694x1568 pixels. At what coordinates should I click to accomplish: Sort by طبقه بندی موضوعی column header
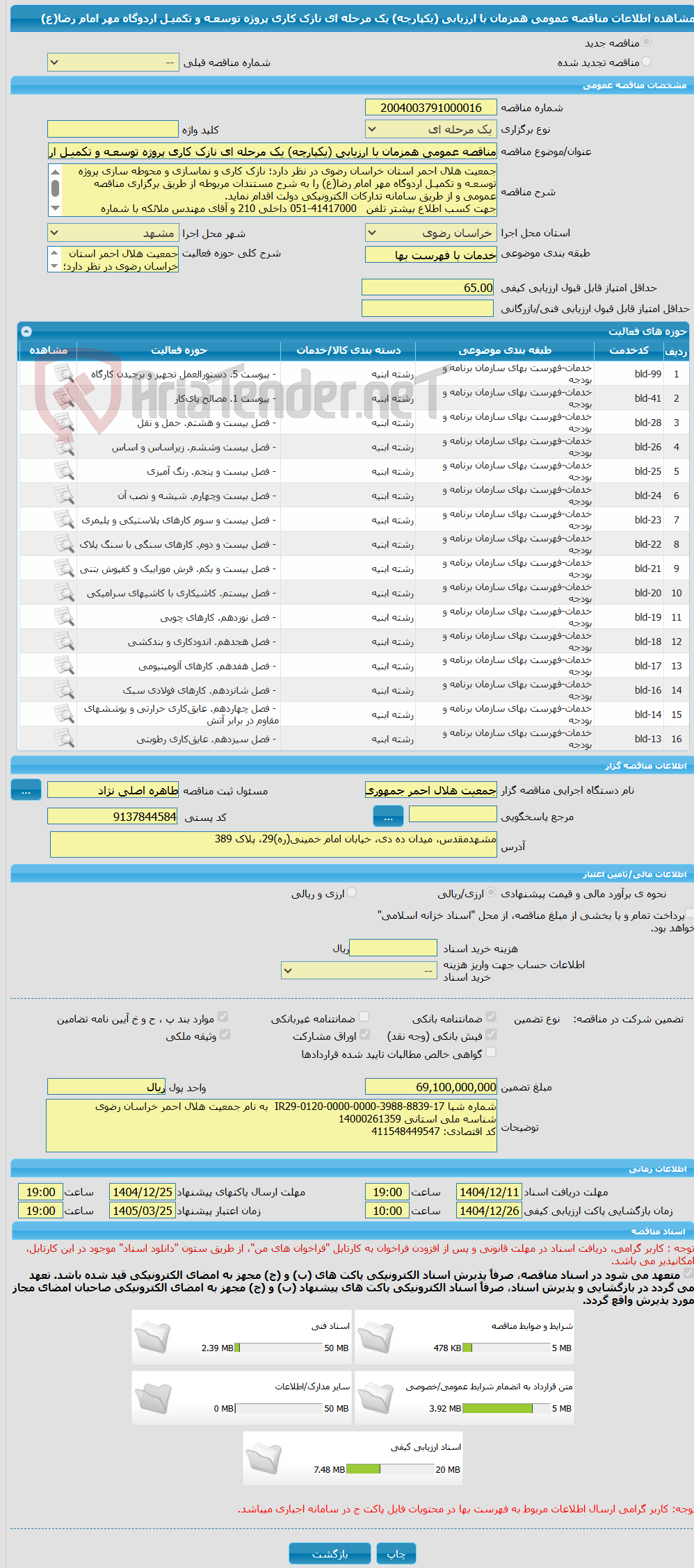(x=505, y=350)
